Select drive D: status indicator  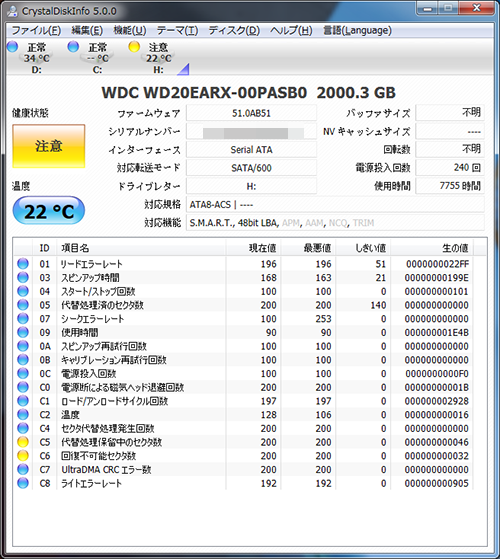click(x=29, y=57)
